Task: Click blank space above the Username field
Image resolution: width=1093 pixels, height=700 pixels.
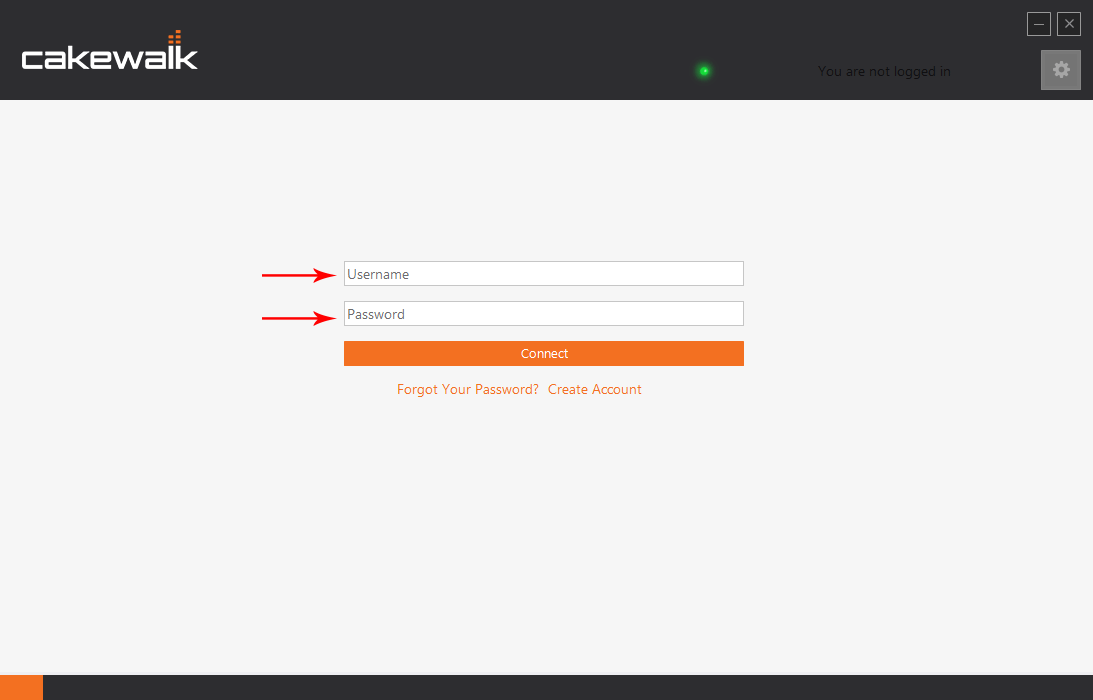Action: coord(543,190)
